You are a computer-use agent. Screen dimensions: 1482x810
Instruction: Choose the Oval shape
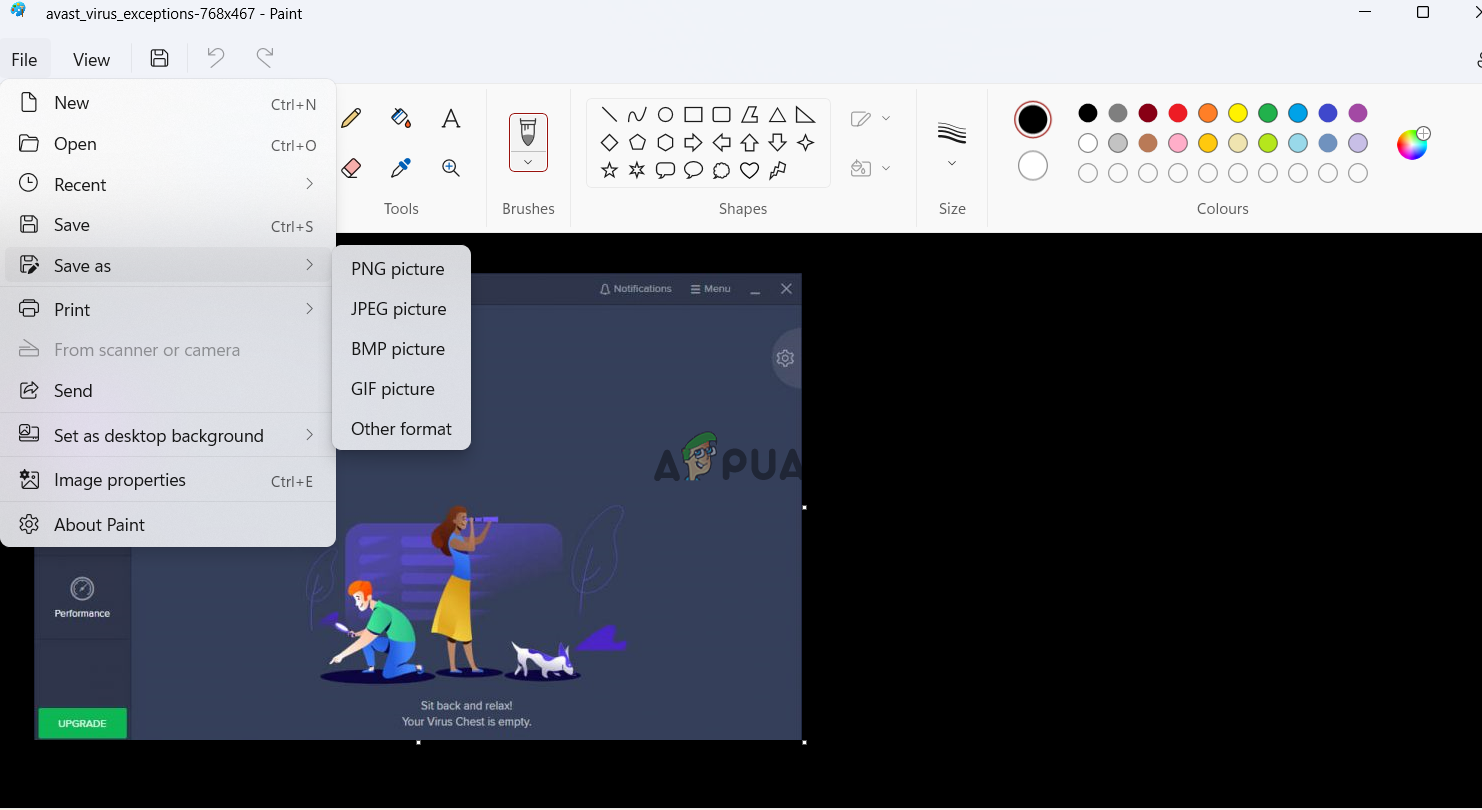point(665,115)
